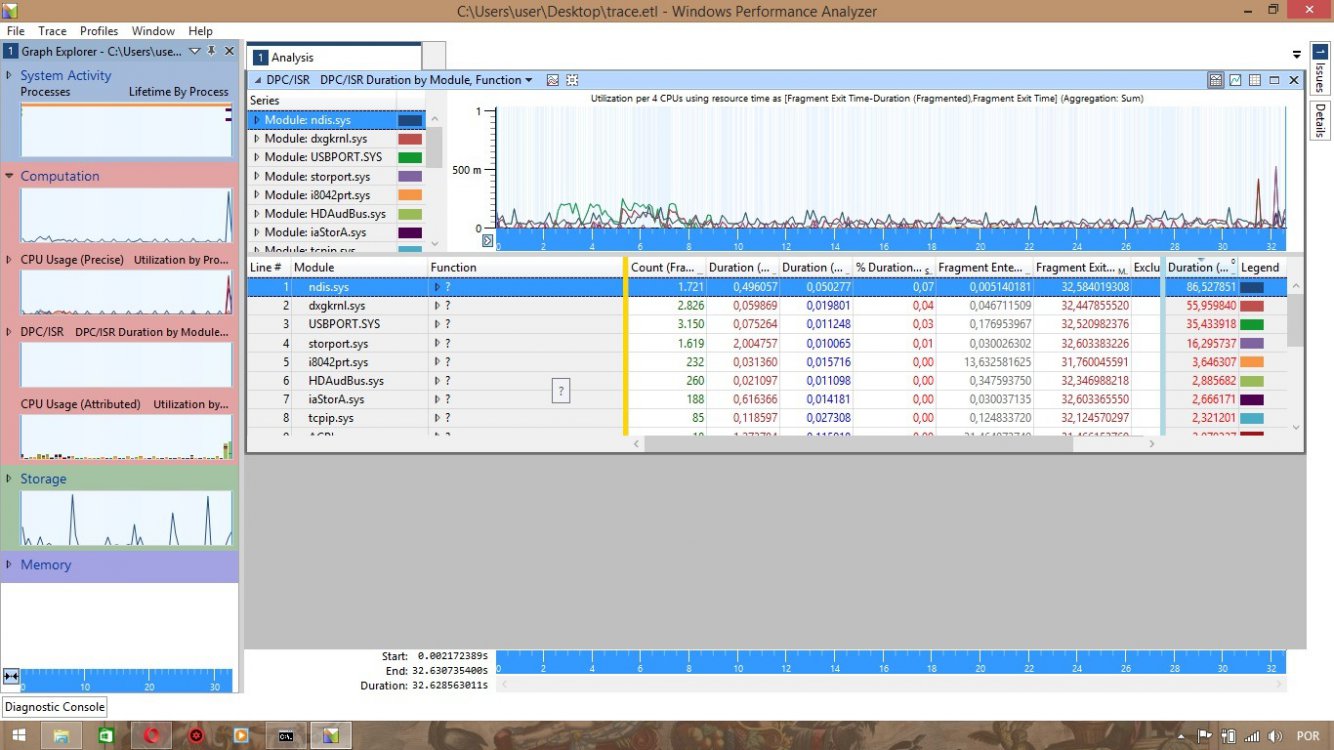Click the Processes lifetime thumbnail graph

tap(127, 130)
